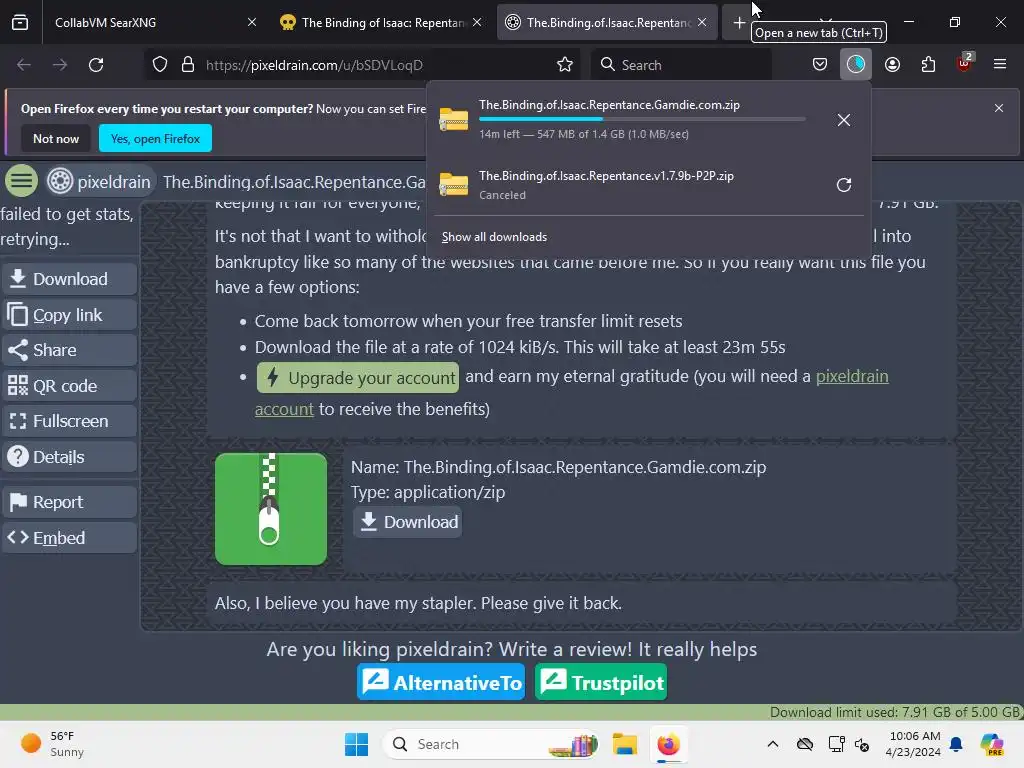Click Download button below file name
Image resolution: width=1024 pixels, height=768 pixels.
[x=408, y=522]
